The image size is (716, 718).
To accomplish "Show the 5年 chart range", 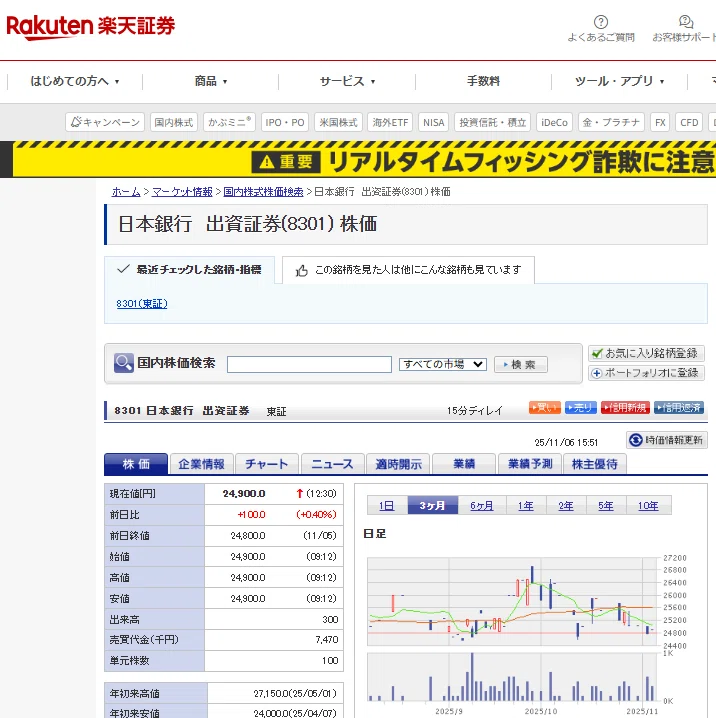I will [x=606, y=506].
